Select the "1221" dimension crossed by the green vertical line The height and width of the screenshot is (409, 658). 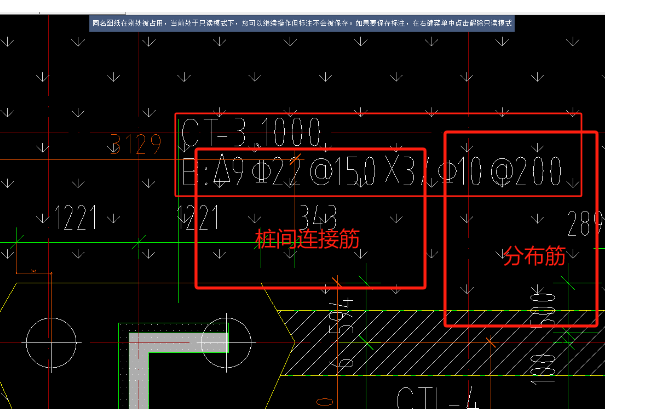click(x=198, y=217)
